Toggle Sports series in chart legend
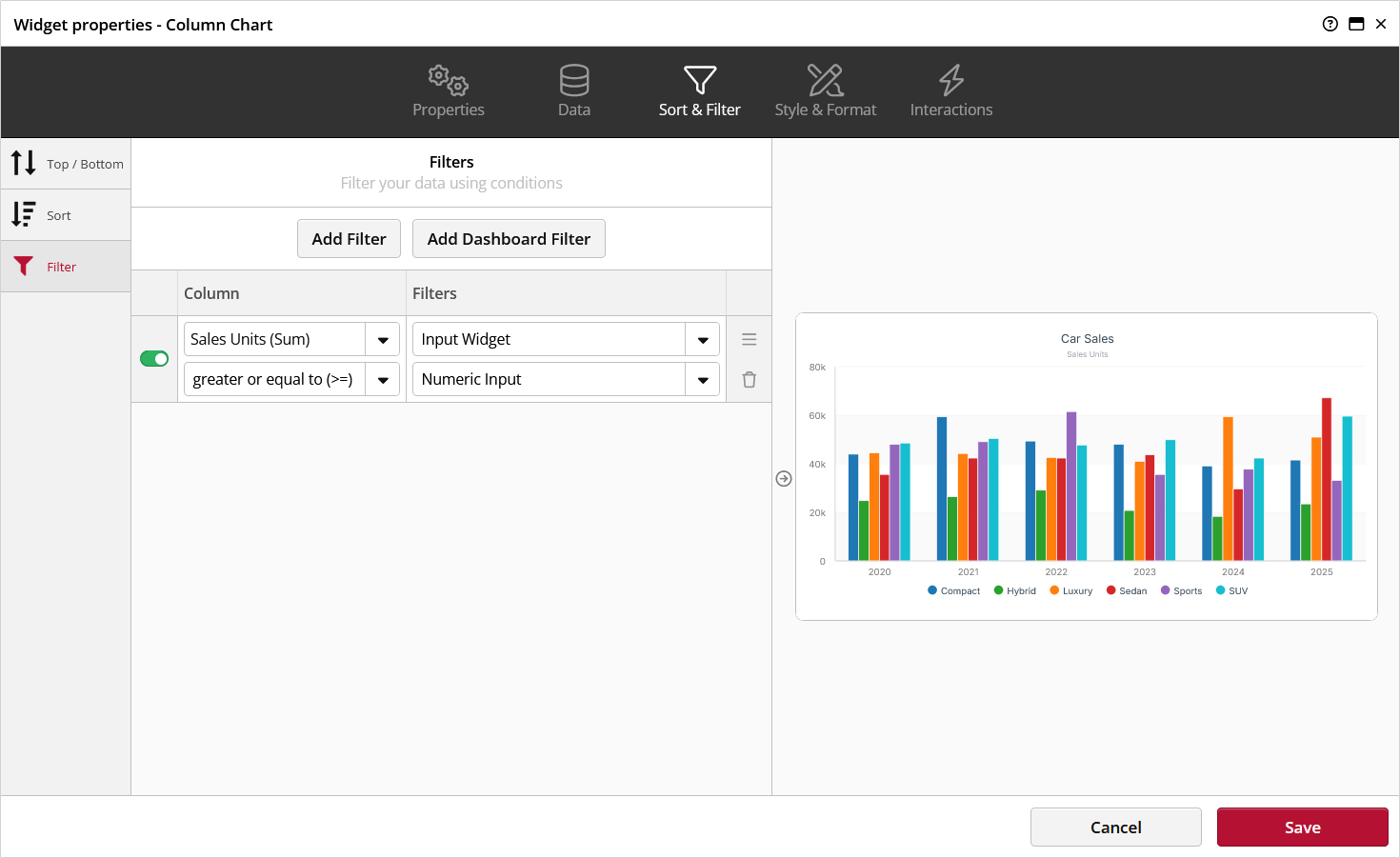The height and width of the screenshot is (858, 1400). coord(1181,590)
